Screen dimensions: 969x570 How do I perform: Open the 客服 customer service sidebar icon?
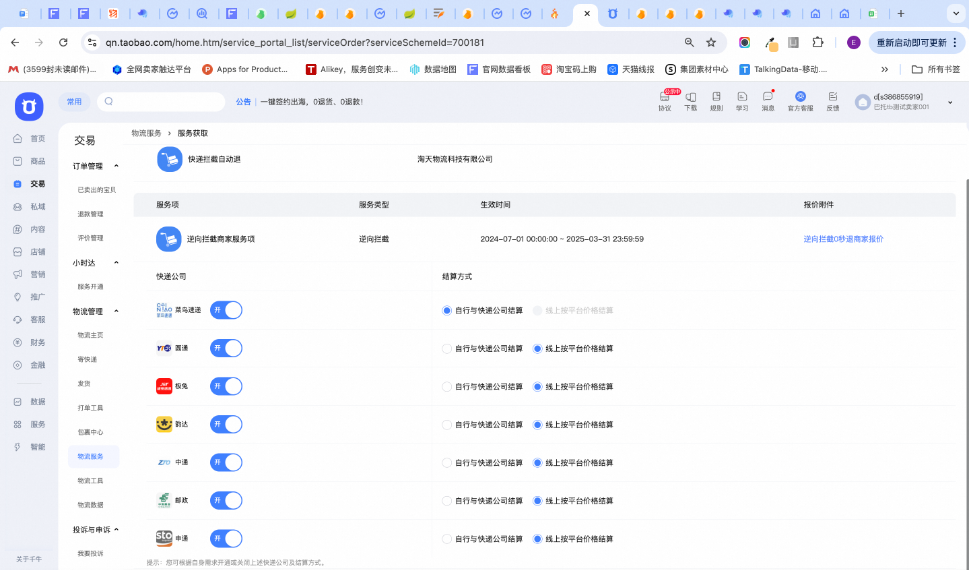17,320
